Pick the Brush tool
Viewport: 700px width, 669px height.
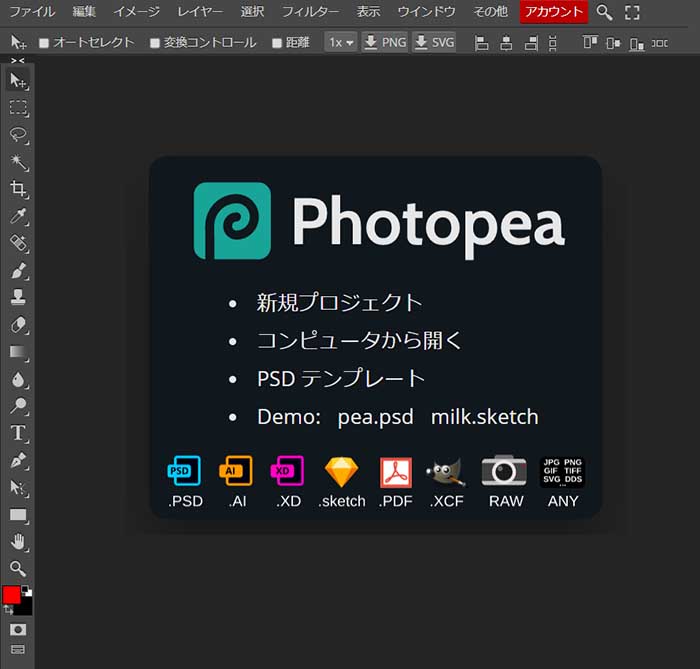click(18, 270)
